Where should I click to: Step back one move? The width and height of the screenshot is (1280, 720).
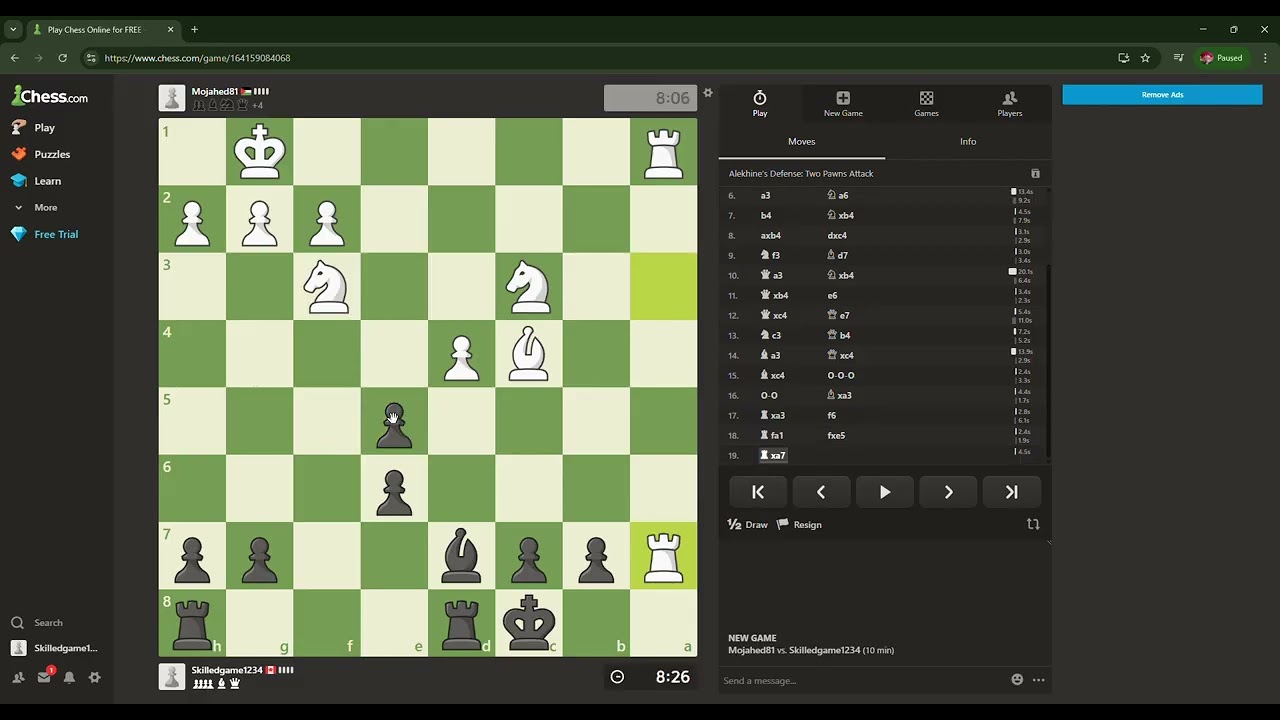point(821,492)
